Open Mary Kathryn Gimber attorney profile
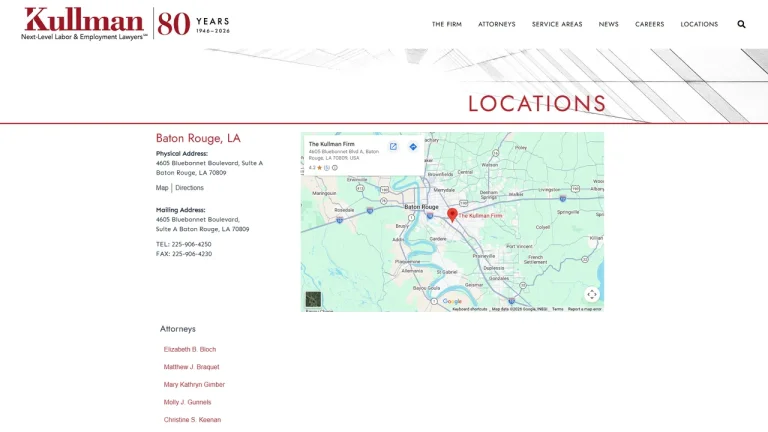Screen dimensions: 768x432 pos(194,384)
